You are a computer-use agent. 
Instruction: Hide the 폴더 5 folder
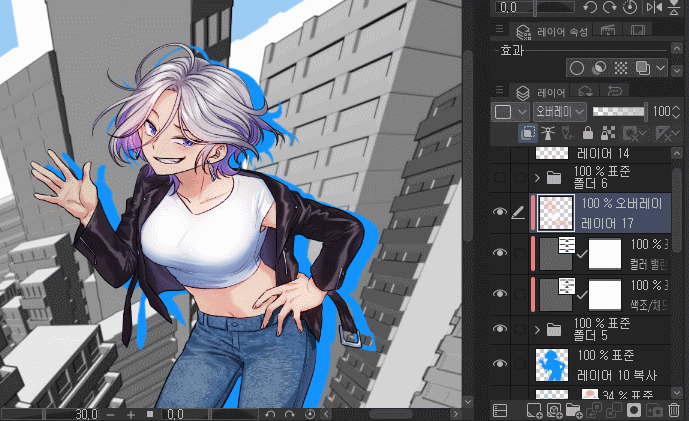coord(500,329)
